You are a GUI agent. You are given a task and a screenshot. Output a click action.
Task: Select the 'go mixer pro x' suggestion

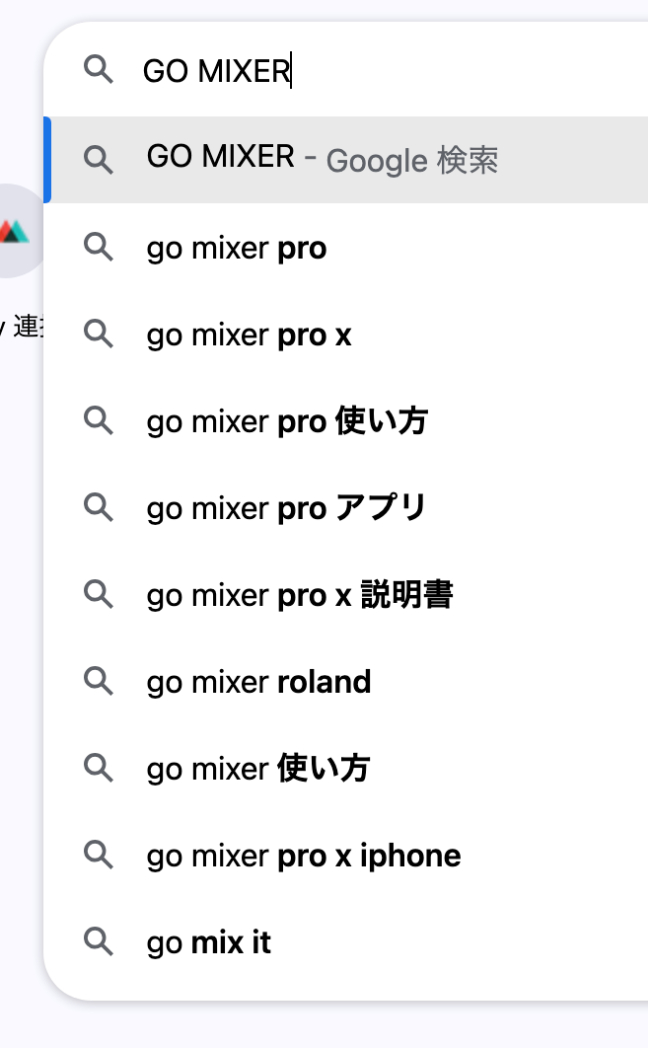point(250,334)
